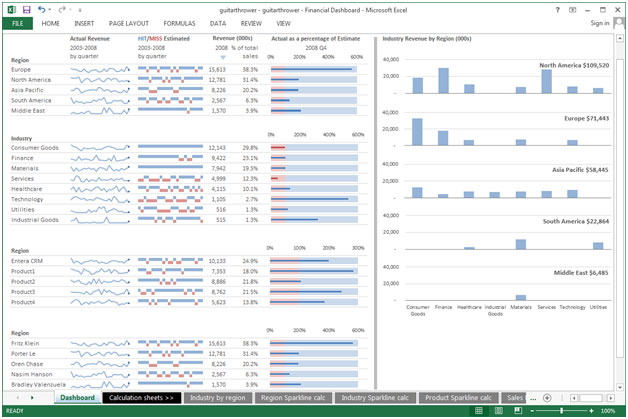Open the VIEW ribbon tab

(x=283, y=24)
